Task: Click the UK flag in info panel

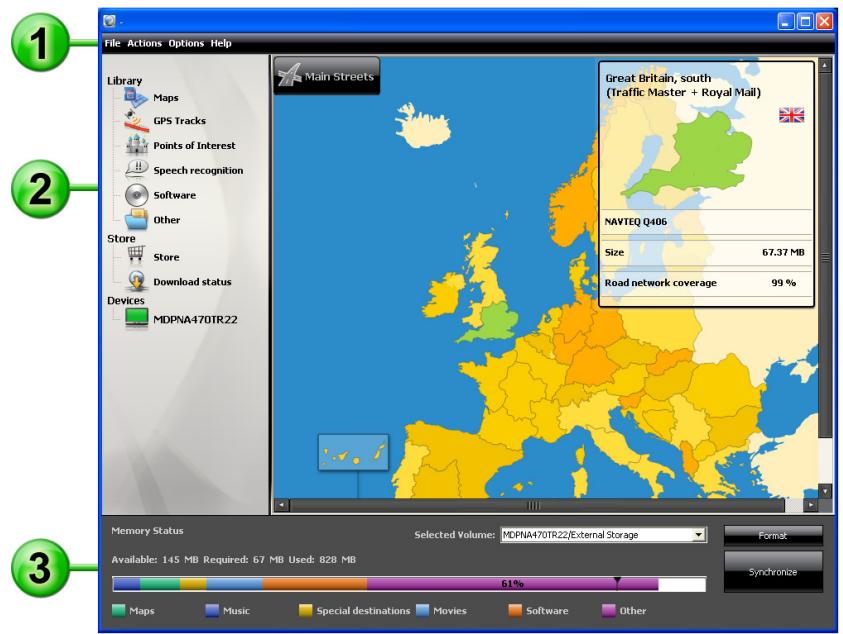Action: pyautogui.click(x=791, y=115)
